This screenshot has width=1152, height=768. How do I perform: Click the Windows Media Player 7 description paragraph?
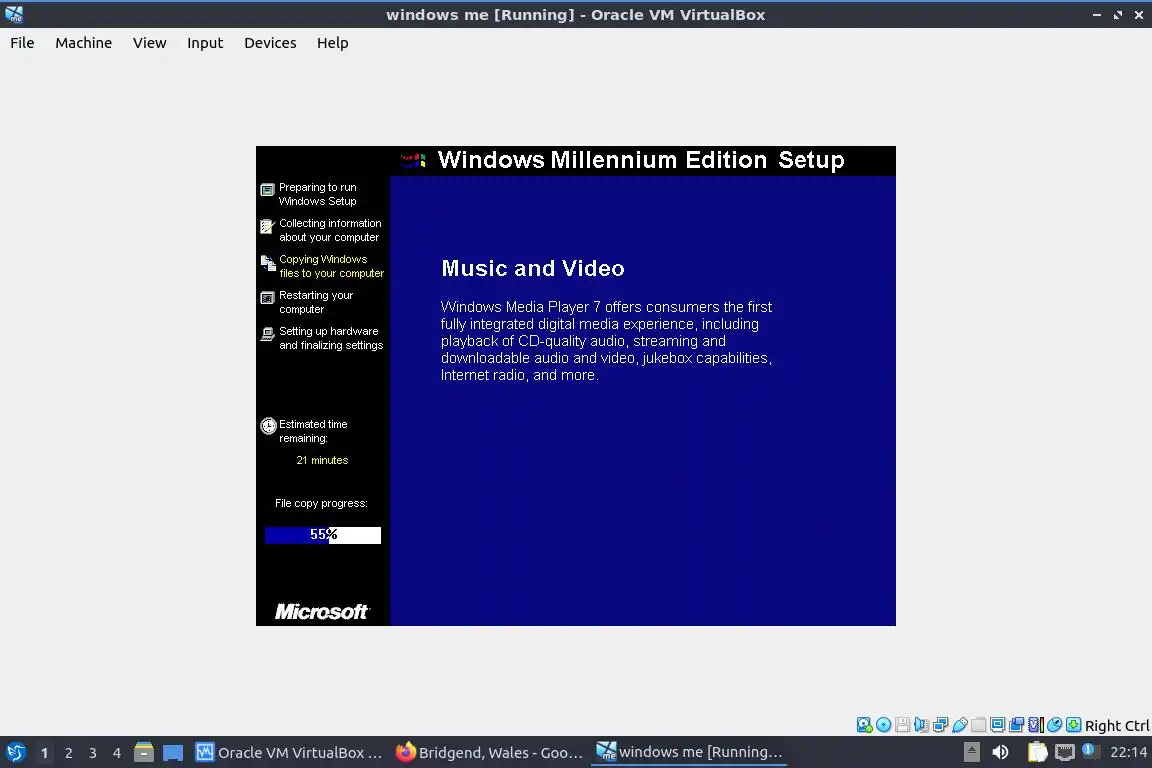[606, 341]
